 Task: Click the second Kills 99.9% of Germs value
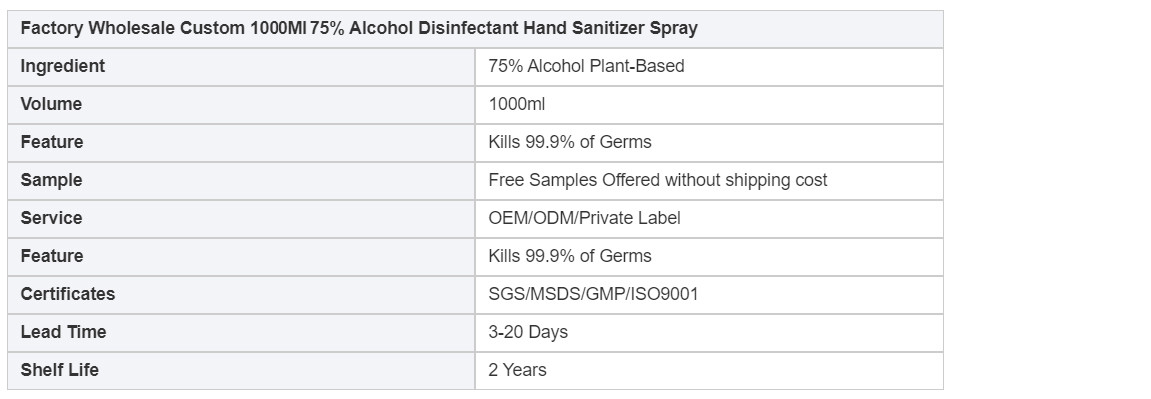tap(570, 257)
